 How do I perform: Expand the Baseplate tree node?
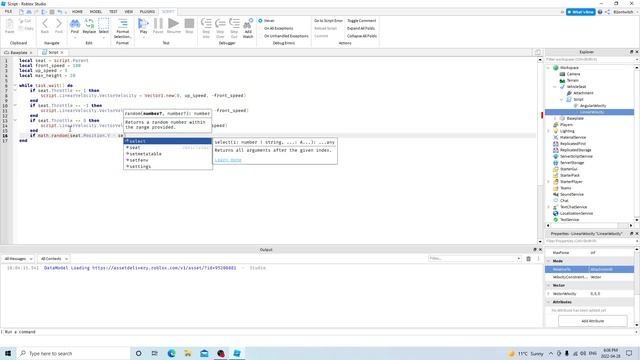555,118
